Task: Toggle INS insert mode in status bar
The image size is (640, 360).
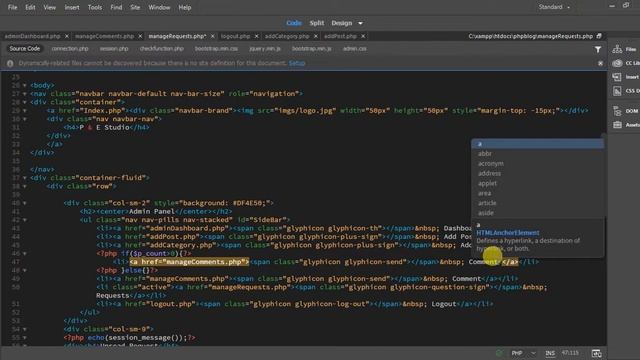Action: 550,353
